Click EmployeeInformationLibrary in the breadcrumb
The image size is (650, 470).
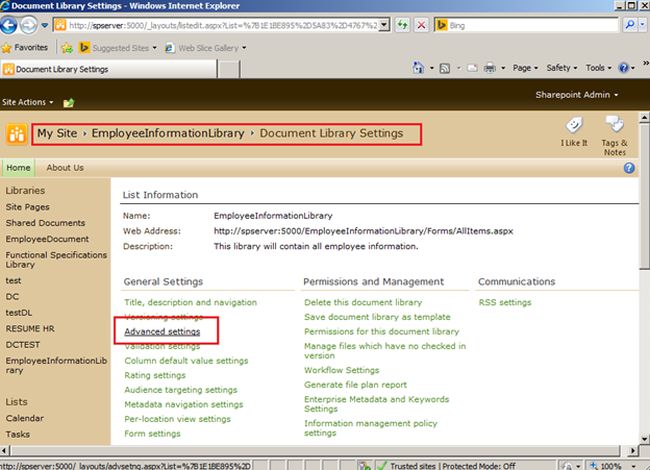pyautogui.click(x=168, y=133)
